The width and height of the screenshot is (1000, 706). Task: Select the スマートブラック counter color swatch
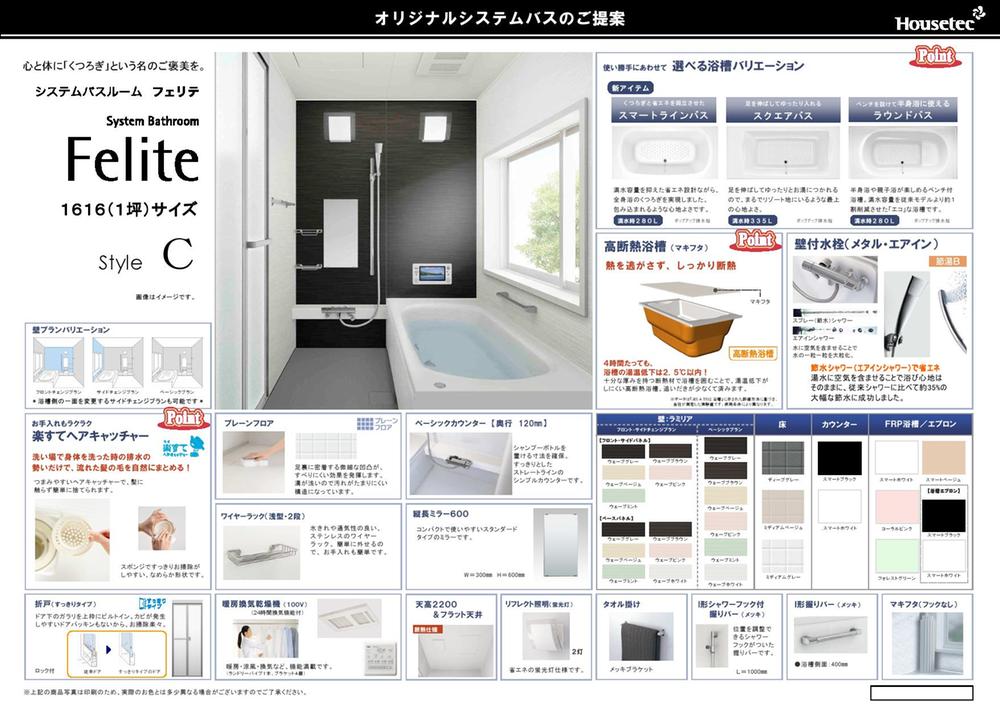click(841, 457)
